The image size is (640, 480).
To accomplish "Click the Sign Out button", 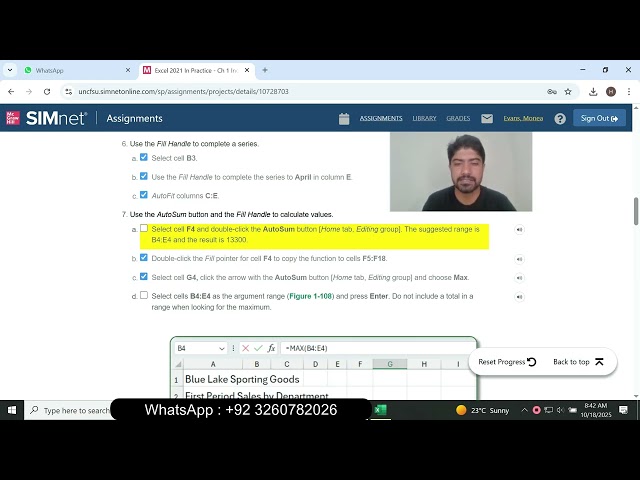I will [x=599, y=118].
